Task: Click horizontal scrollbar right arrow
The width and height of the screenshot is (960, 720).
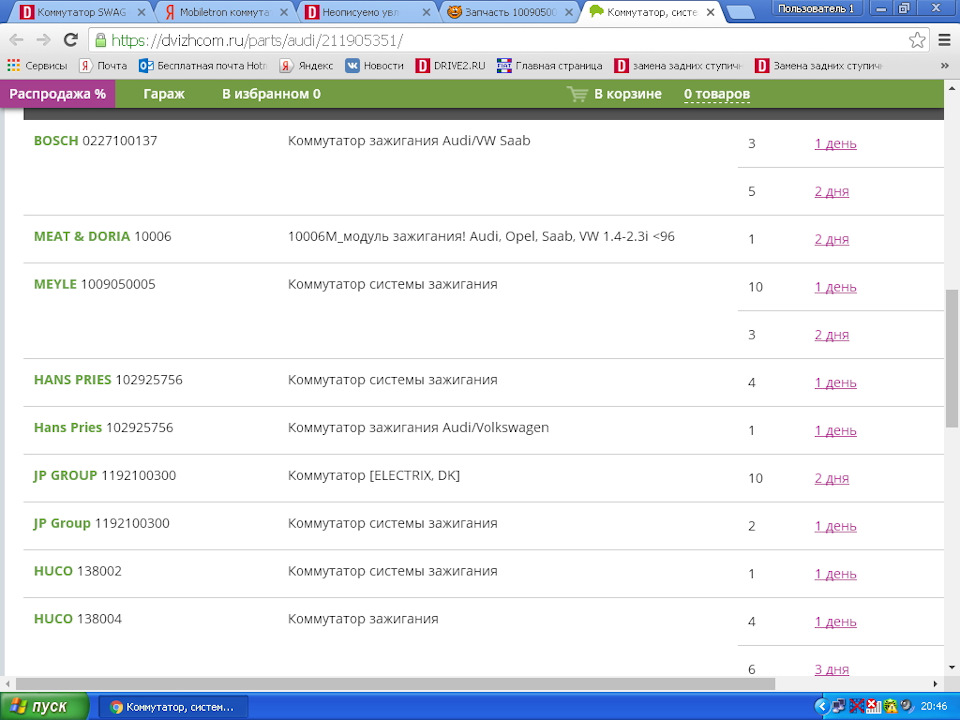Action: (936, 683)
